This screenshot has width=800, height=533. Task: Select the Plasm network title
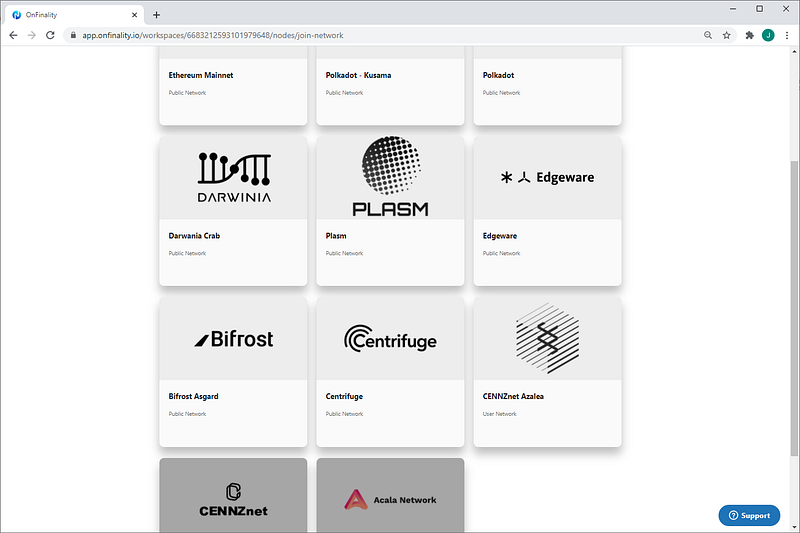[336, 236]
